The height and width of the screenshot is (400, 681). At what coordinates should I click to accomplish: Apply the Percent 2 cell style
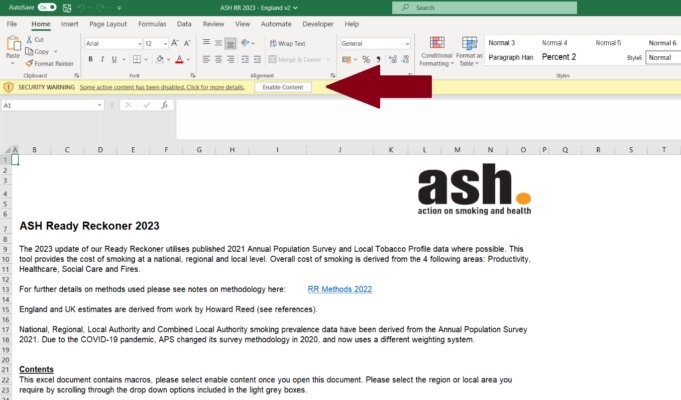tap(559, 57)
